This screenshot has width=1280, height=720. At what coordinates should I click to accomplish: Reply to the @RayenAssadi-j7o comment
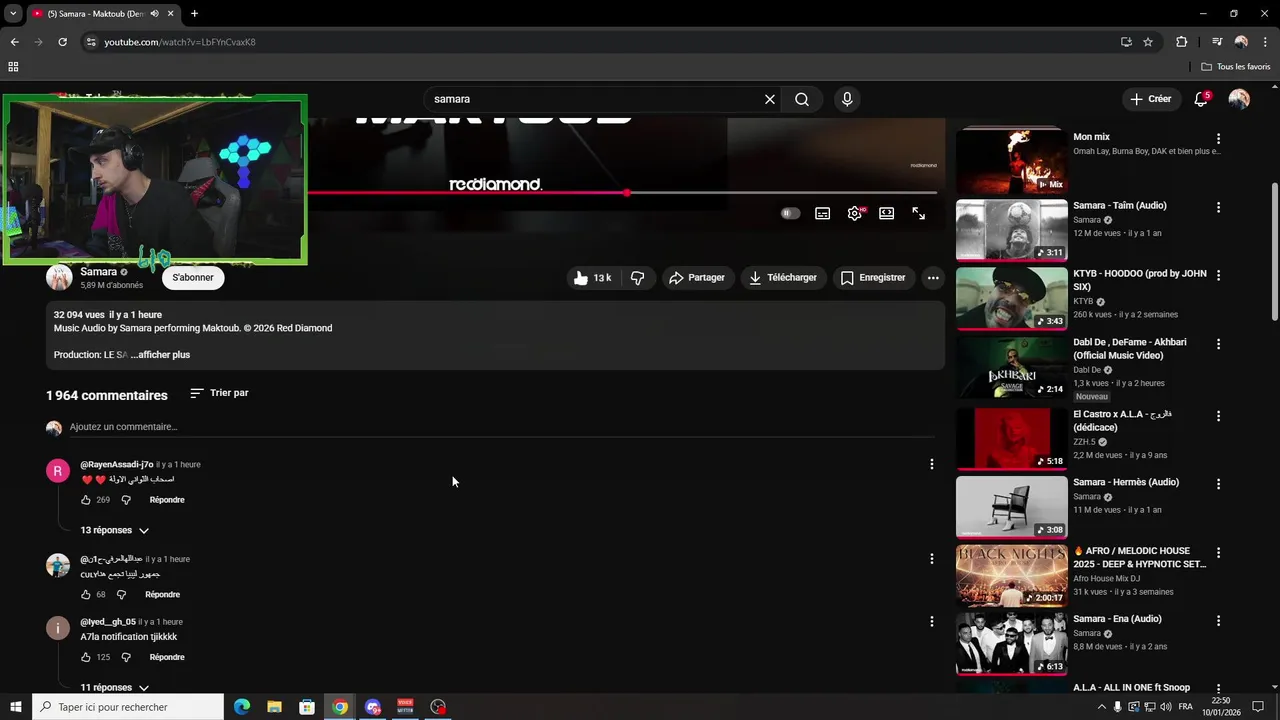[167, 500]
